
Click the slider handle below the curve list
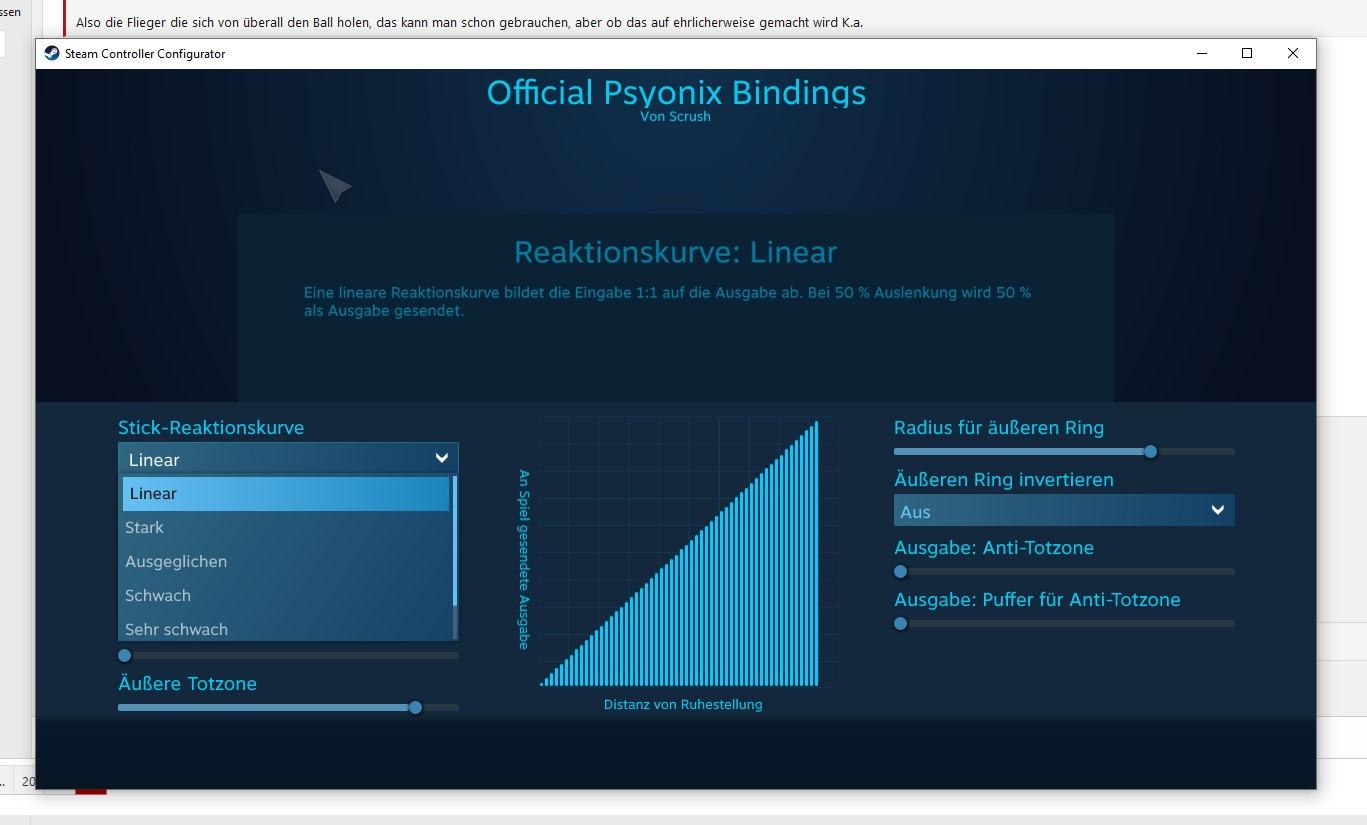(x=125, y=655)
